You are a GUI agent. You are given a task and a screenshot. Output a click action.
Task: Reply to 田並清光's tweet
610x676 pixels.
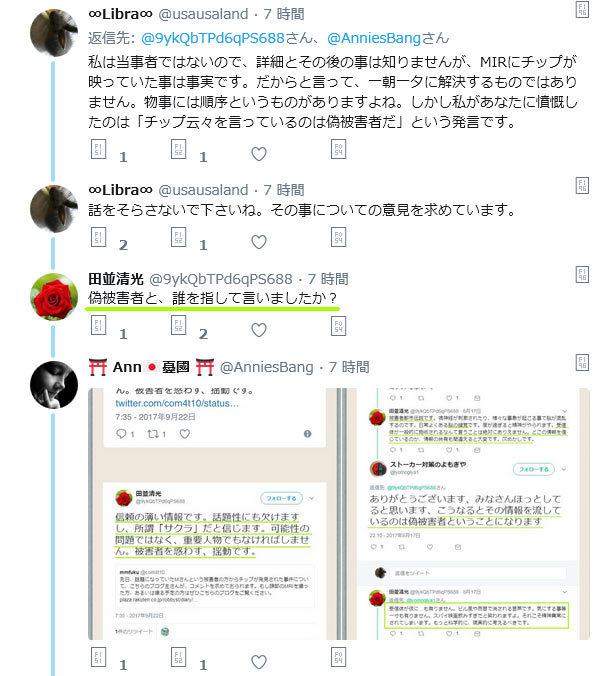point(98,325)
